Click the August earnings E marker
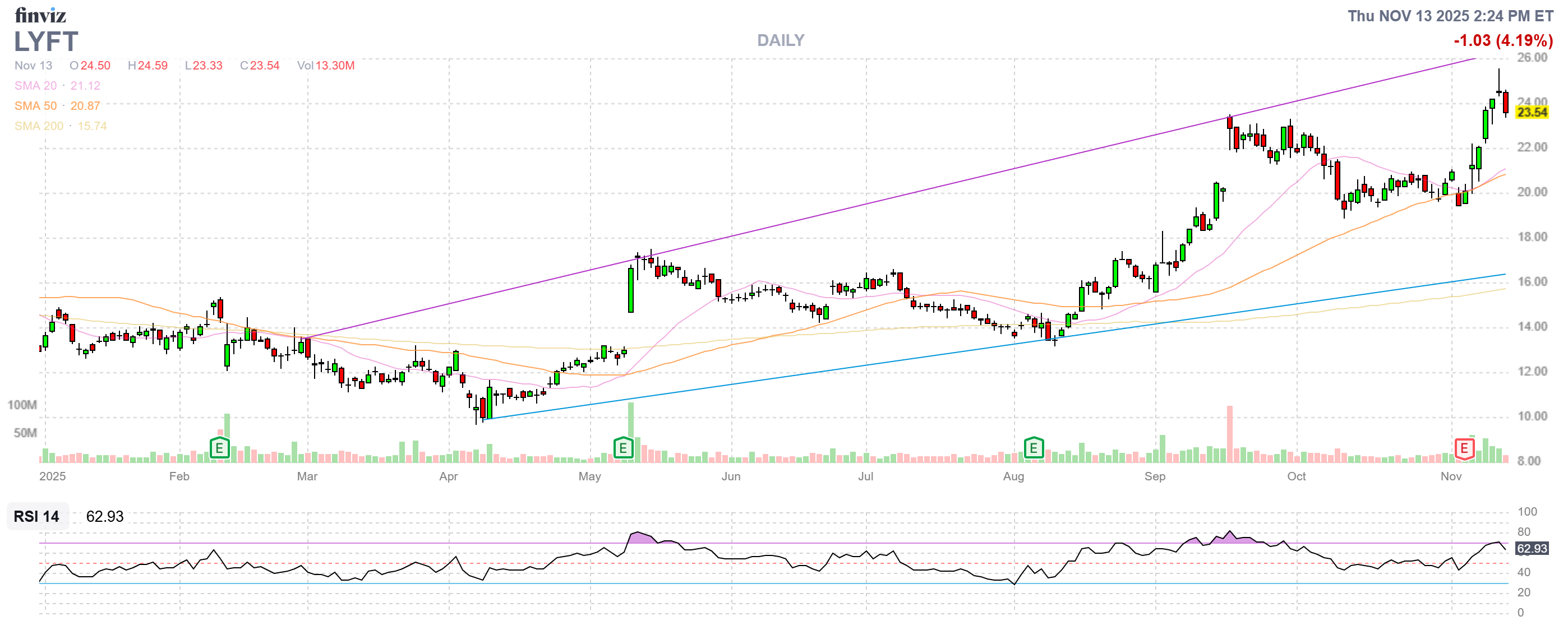 pos(1033,449)
